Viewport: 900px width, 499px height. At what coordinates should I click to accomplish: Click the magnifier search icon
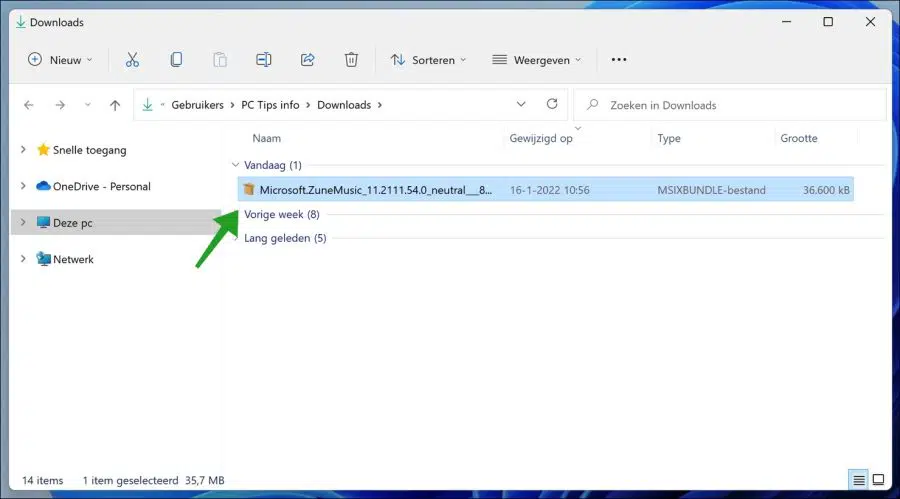pyautogui.click(x=592, y=105)
